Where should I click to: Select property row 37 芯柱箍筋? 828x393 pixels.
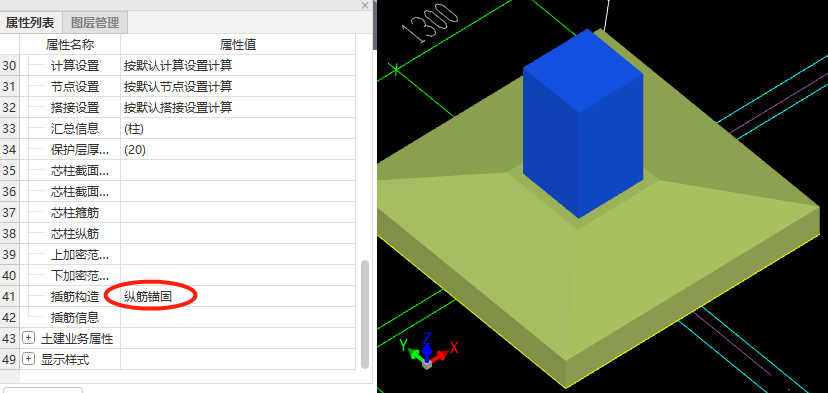tap(177, 212)
